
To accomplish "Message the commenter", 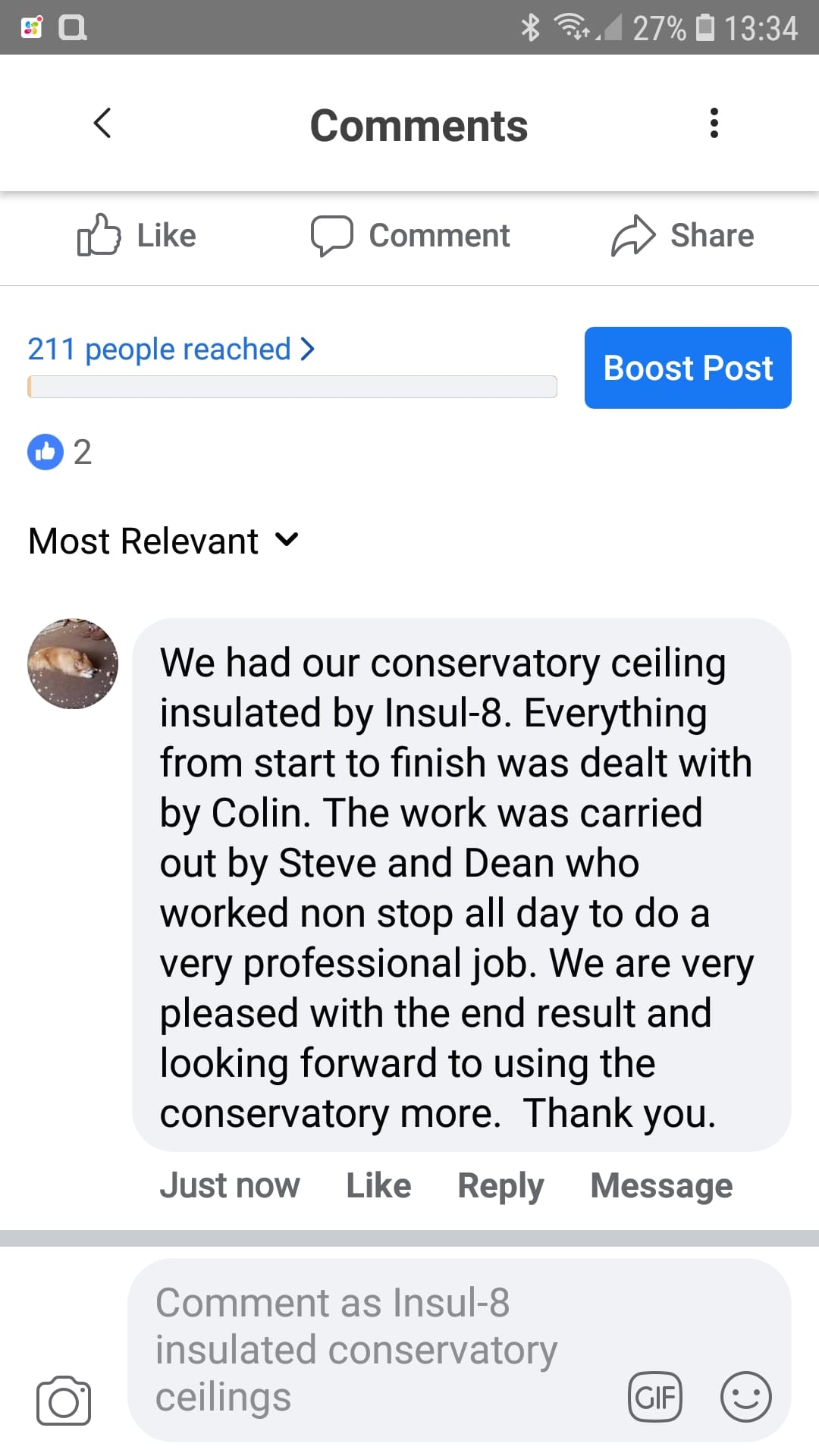I will pyautogui.click(x=661, y=1186).
